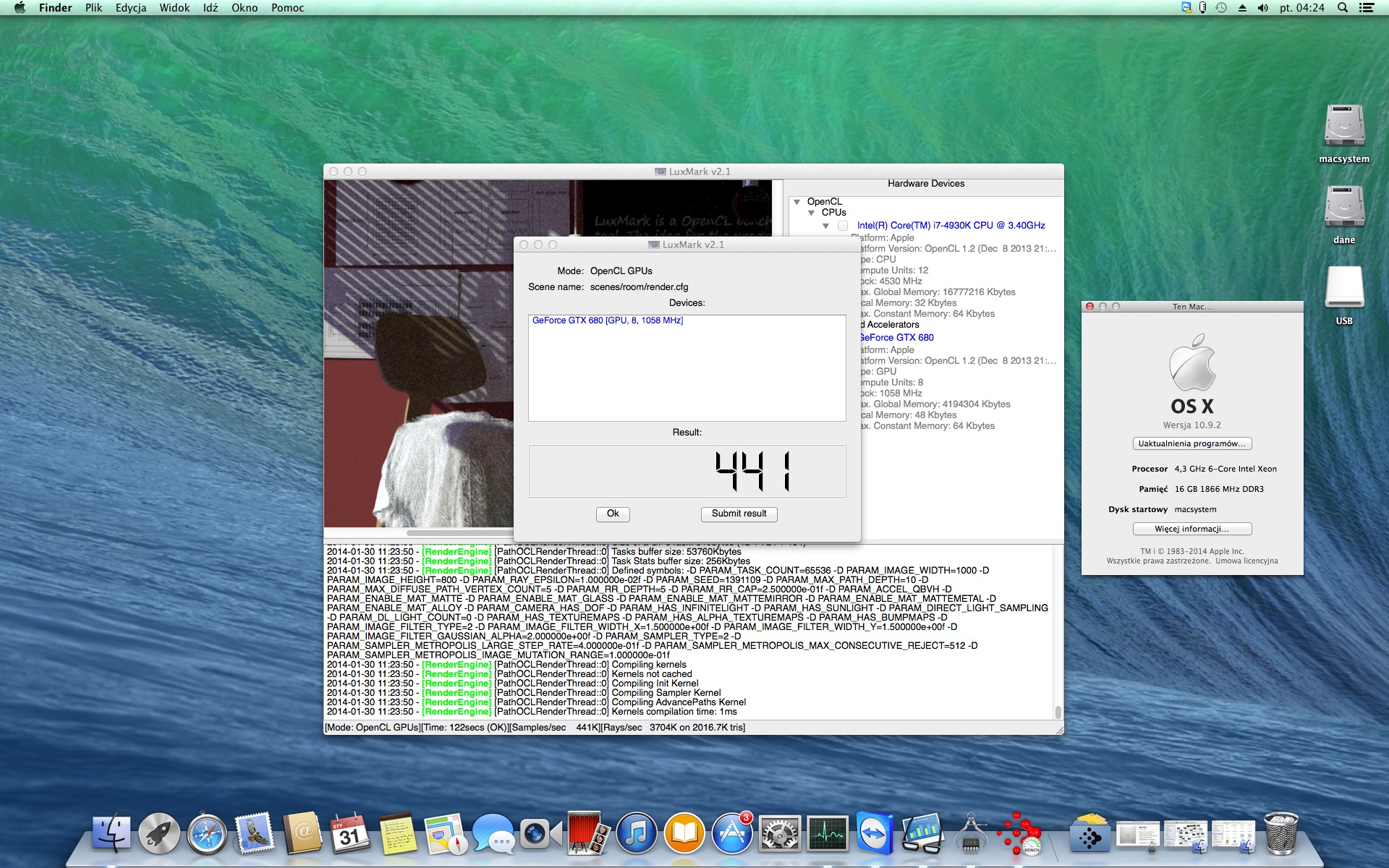Collapse Intel Core i7-4930K details

825,226
